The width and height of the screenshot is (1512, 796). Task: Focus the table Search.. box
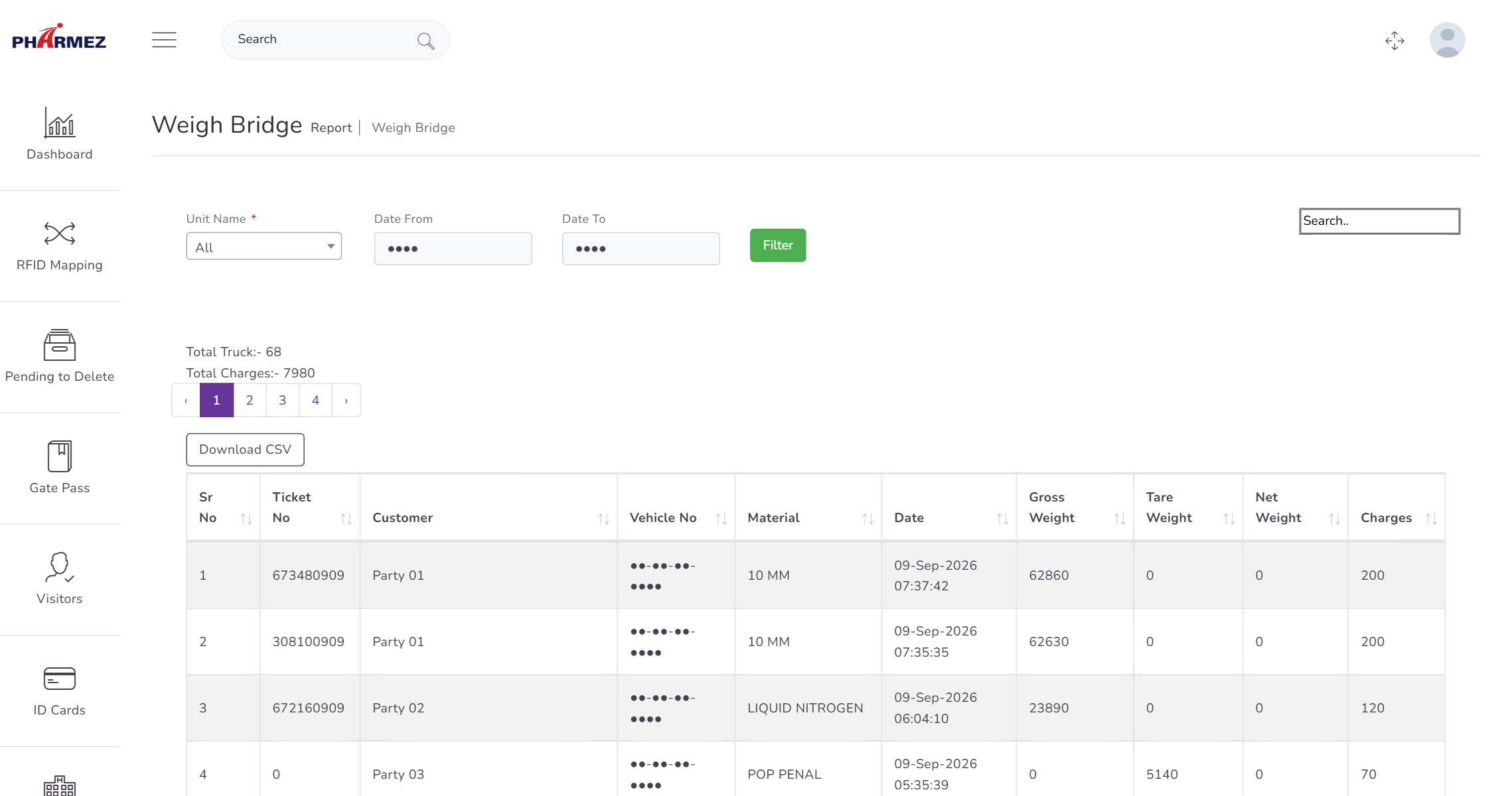1379,221
